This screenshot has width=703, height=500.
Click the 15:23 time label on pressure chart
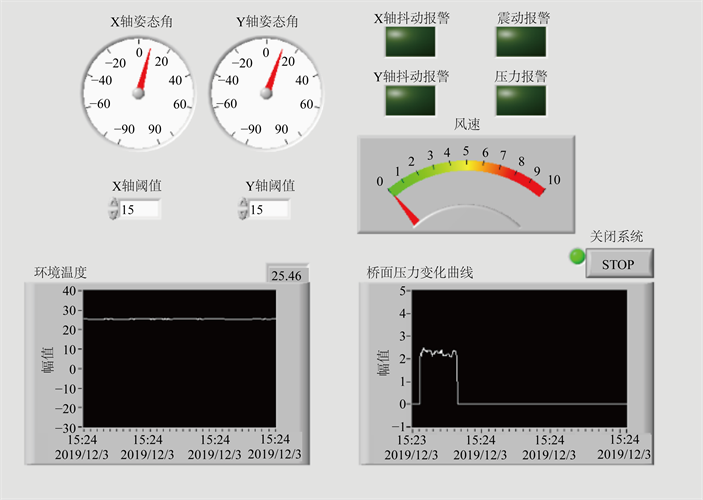[x=411, y=438]
